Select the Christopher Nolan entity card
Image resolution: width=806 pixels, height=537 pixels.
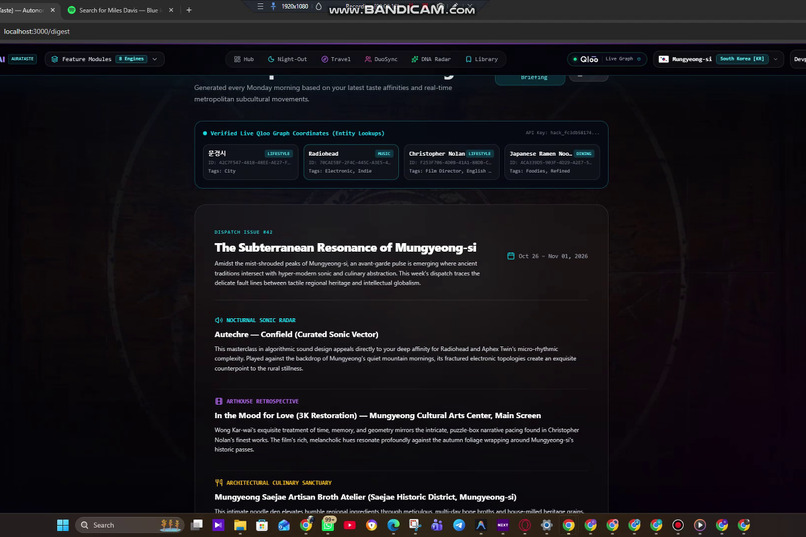(x=451, y=162)
